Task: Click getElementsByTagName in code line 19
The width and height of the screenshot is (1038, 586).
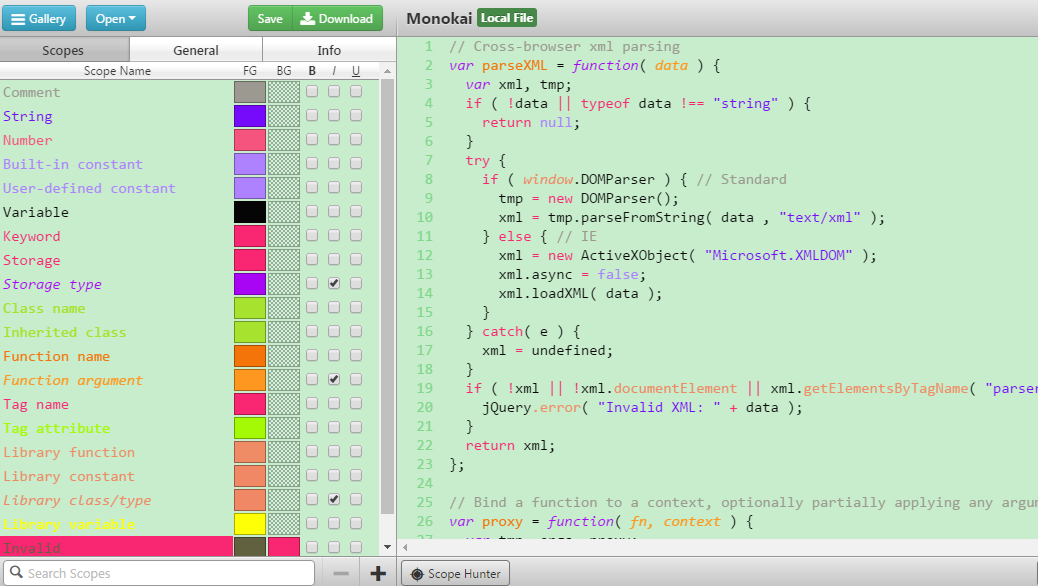Action: tap(886, 388)
